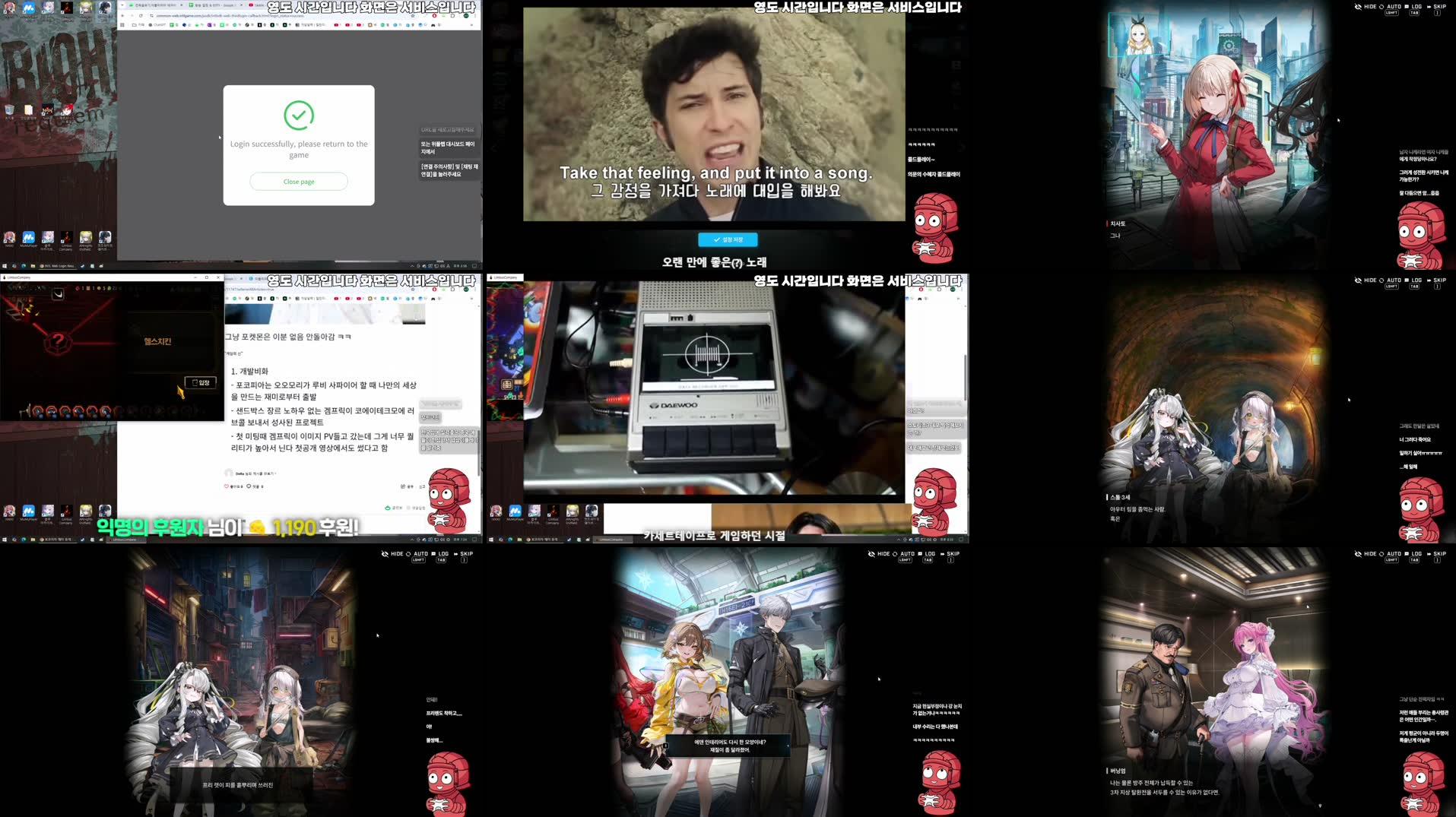Screen dimensions: 1456x817
Task: Expand the bookmarks bar overflow chevron
Action: coord(471,24)
